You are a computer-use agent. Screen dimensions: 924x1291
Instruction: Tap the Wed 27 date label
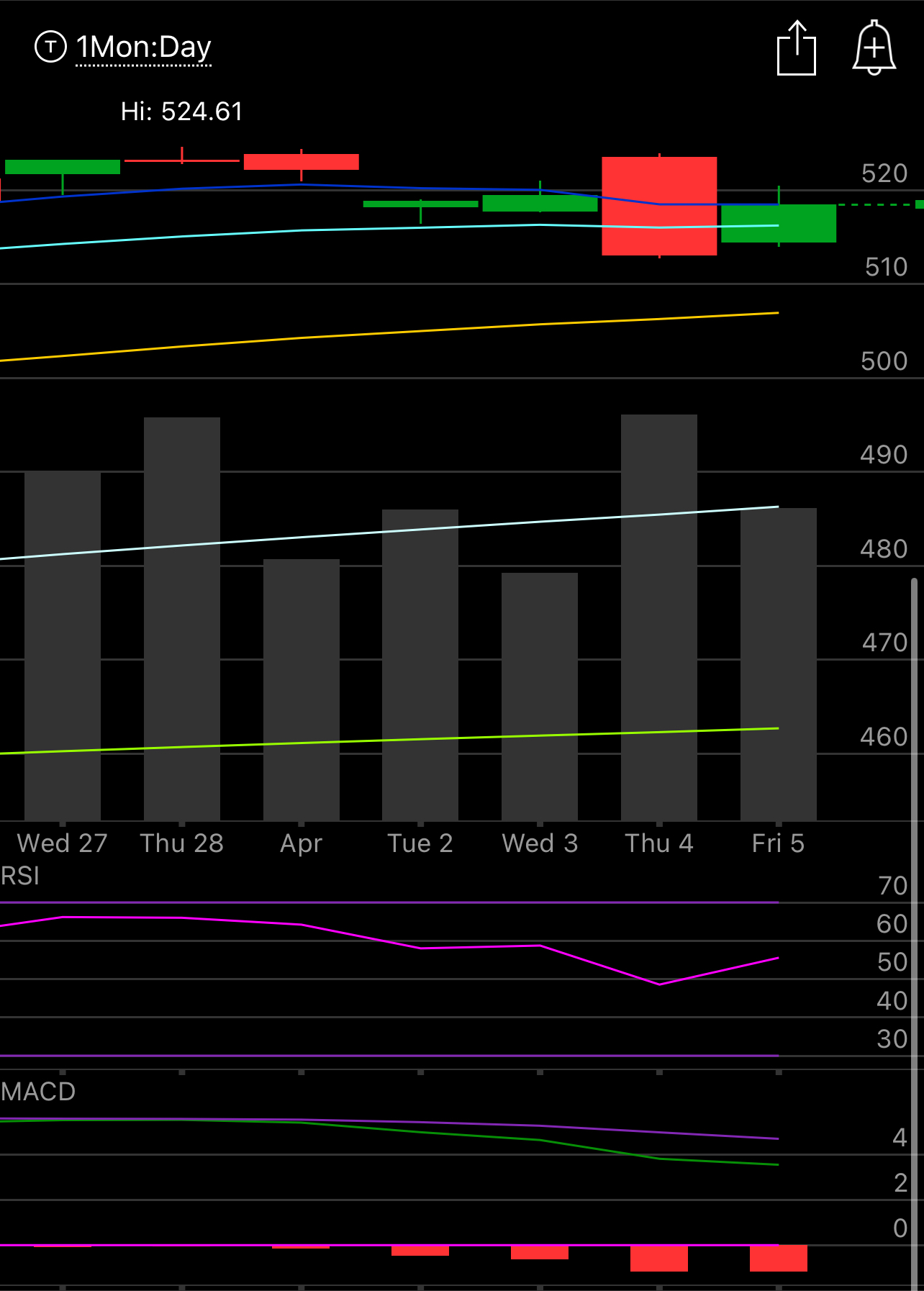tap(63, 843)
